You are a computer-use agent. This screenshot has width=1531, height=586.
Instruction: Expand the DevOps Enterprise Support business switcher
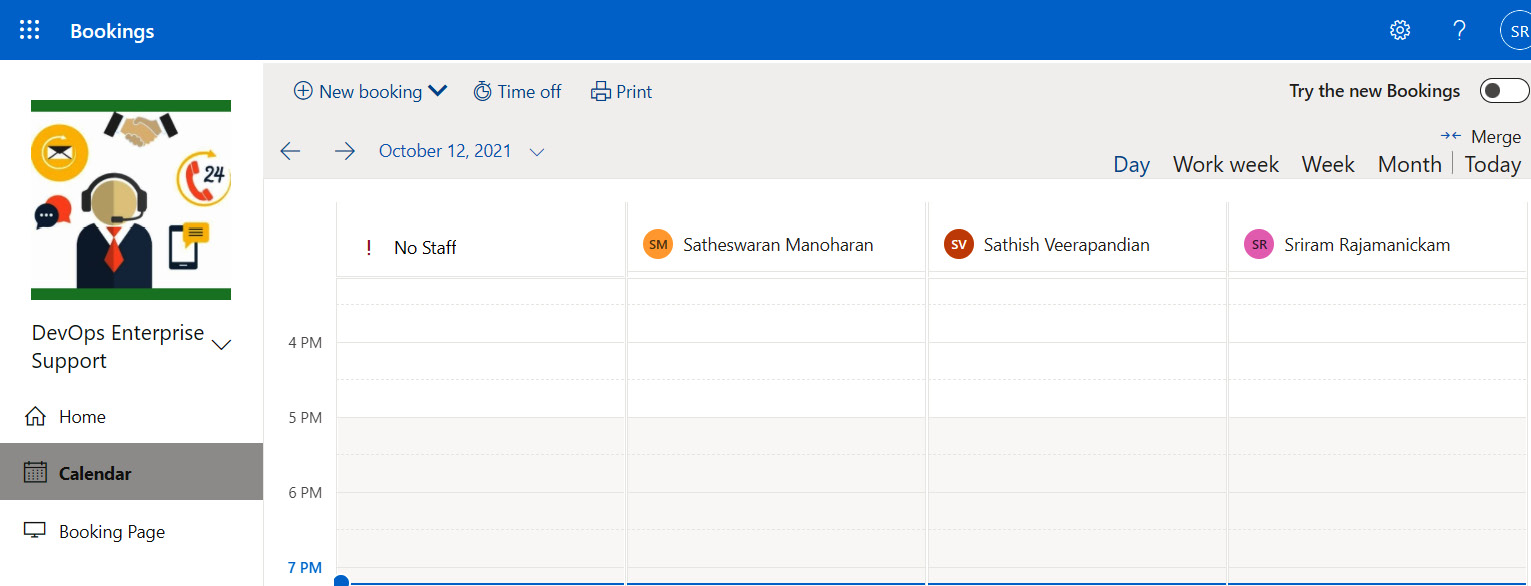[x=222, y=345]
